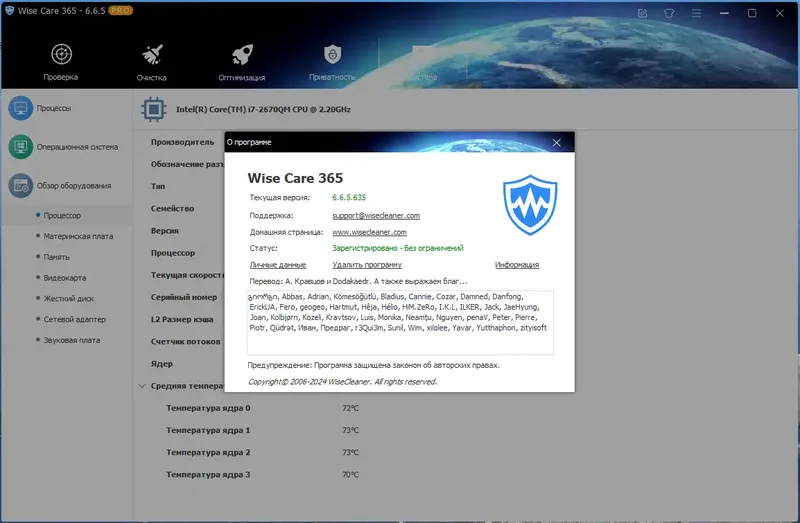Image resolution: width=800 pixels, height=523 pixels.
Task: Select Память in the hardware list
Action: click(56, 257)
